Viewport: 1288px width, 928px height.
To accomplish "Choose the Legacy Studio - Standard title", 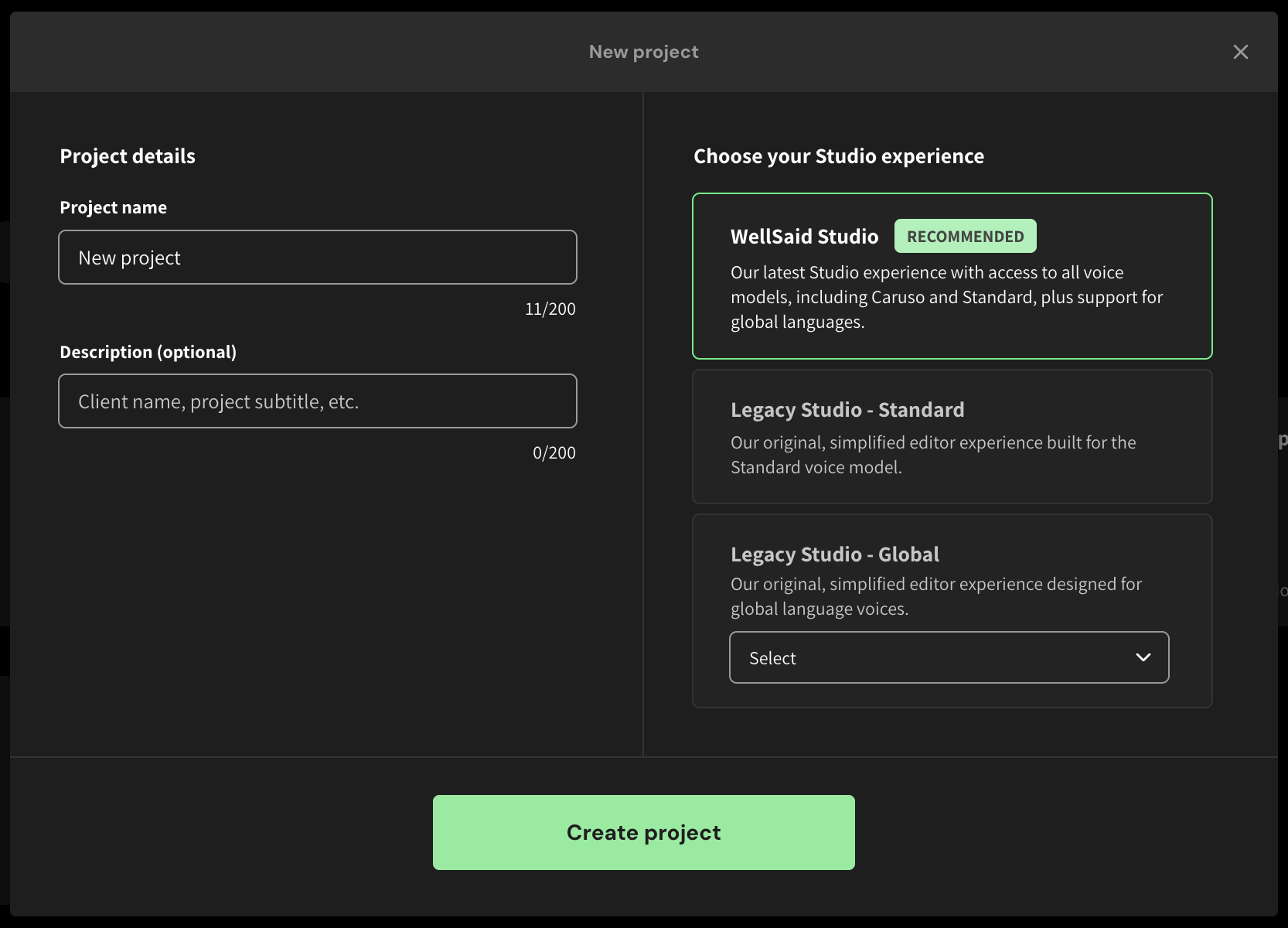I will (x=847, y=410).
